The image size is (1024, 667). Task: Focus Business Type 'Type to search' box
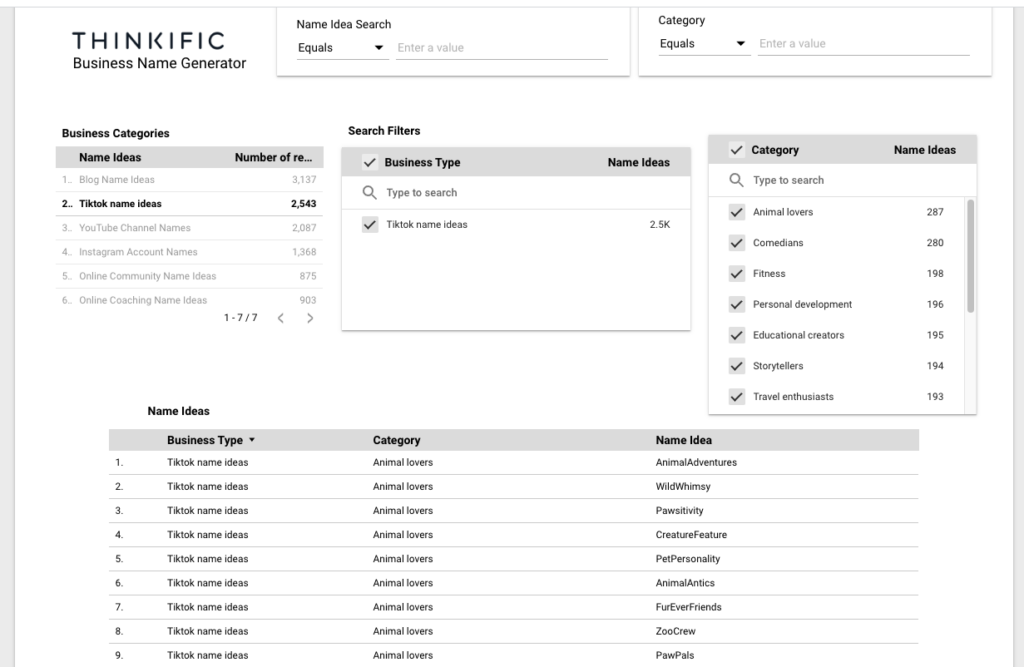tap(516, 193)
